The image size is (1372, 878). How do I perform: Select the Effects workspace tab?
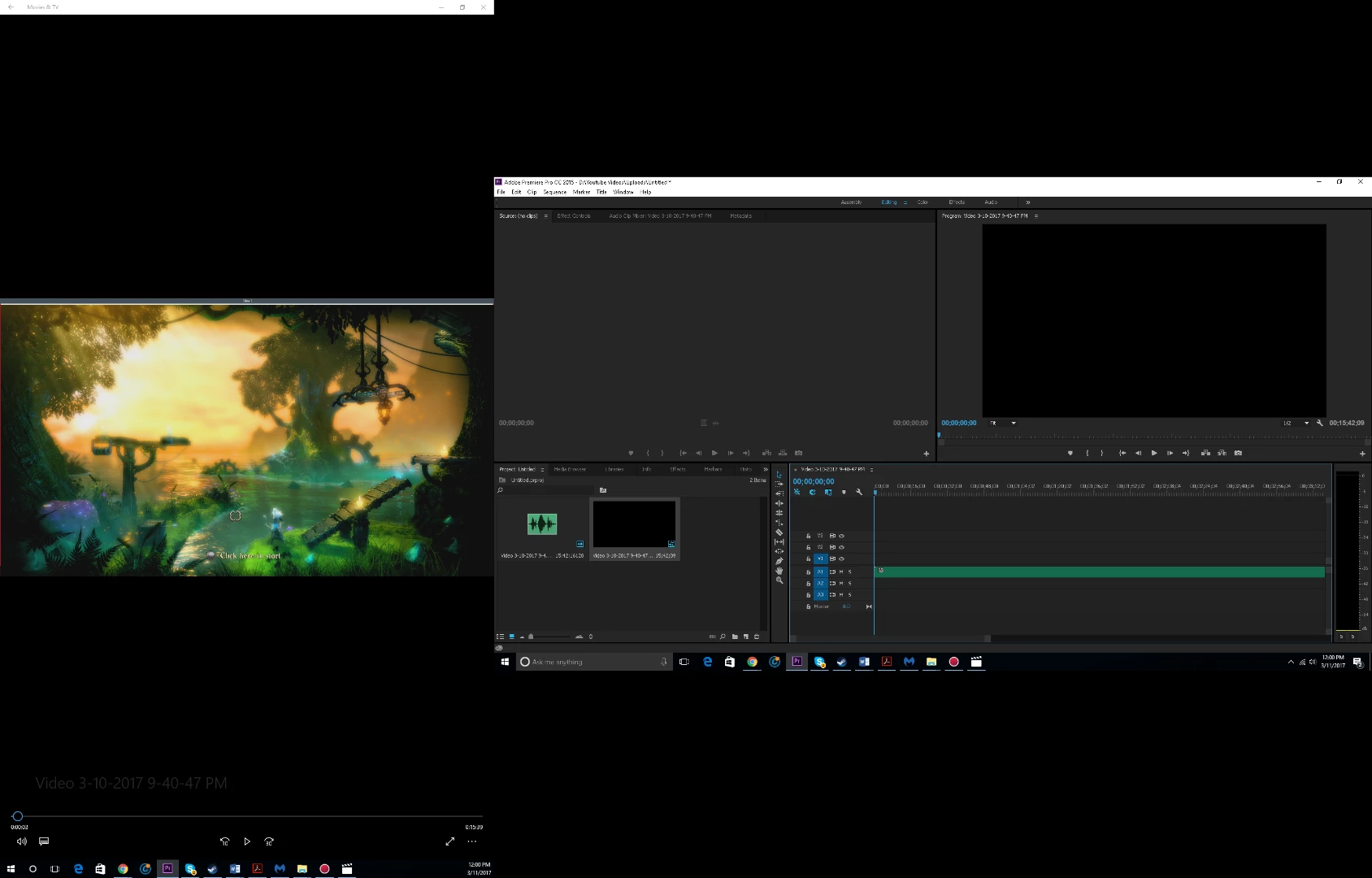tap(957, 202)
